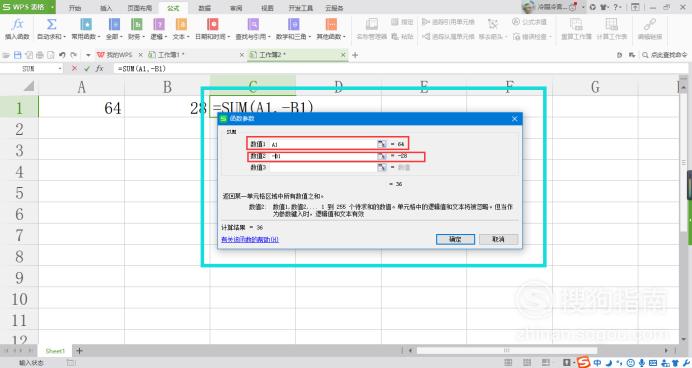Screen dimensions: 692x368
Task: Click the save icon in quick toolbar
Action: coord(18,55)
